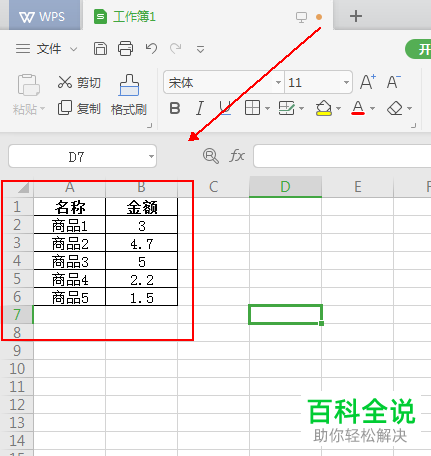The width and height of the screenshot is (431, 456).
Task: Click the Save icon in quick toolbar
Action: click(100, 49)
